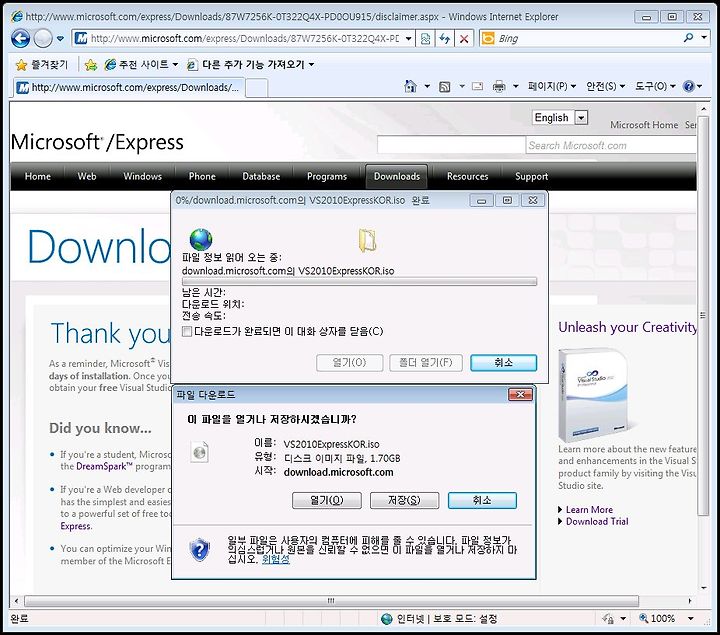The height and width of the screenshot is (635, 720).
Task: Open Favorites (즐겨찾기) star button
Action: [41, 65]
